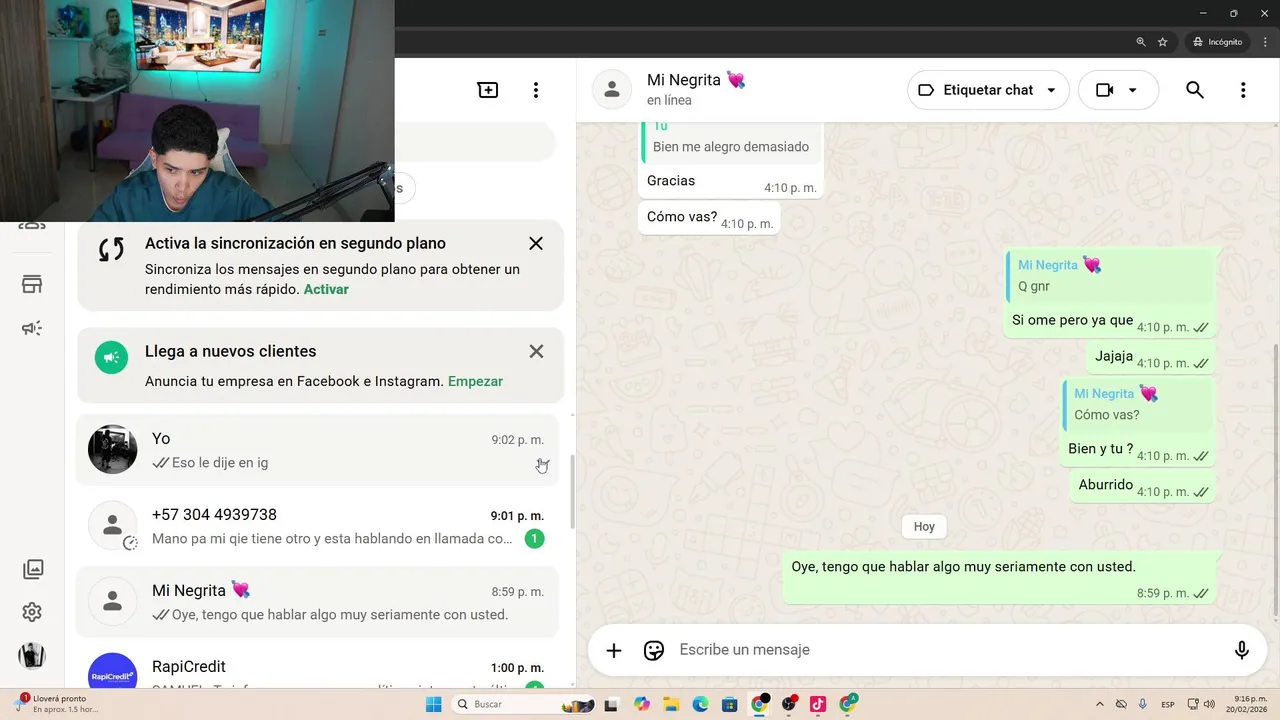The image size is (1280, 720).
Task: Click the quoted Bien me alegro demasiado reply
Action: click(731, 142)
